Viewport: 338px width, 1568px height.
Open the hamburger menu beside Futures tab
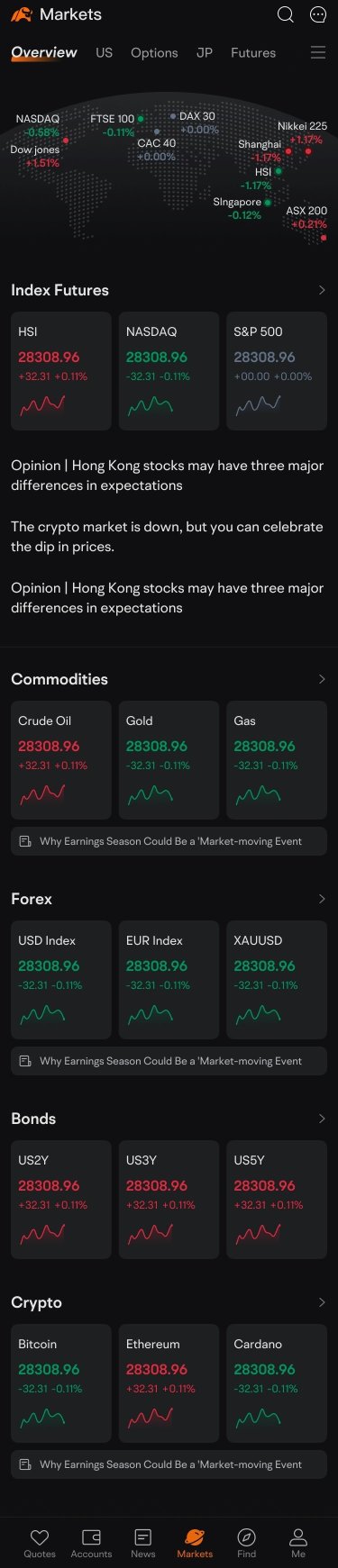click(318, 53)
